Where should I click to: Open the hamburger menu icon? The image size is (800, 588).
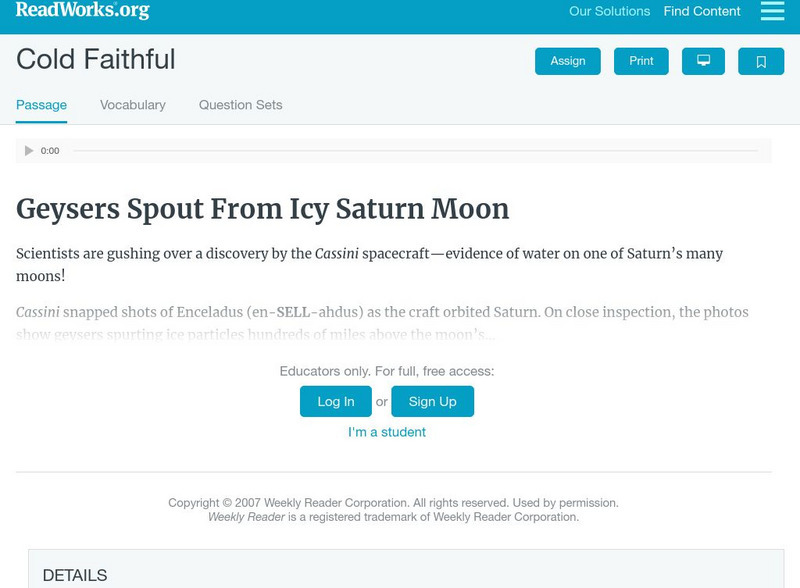772,11
